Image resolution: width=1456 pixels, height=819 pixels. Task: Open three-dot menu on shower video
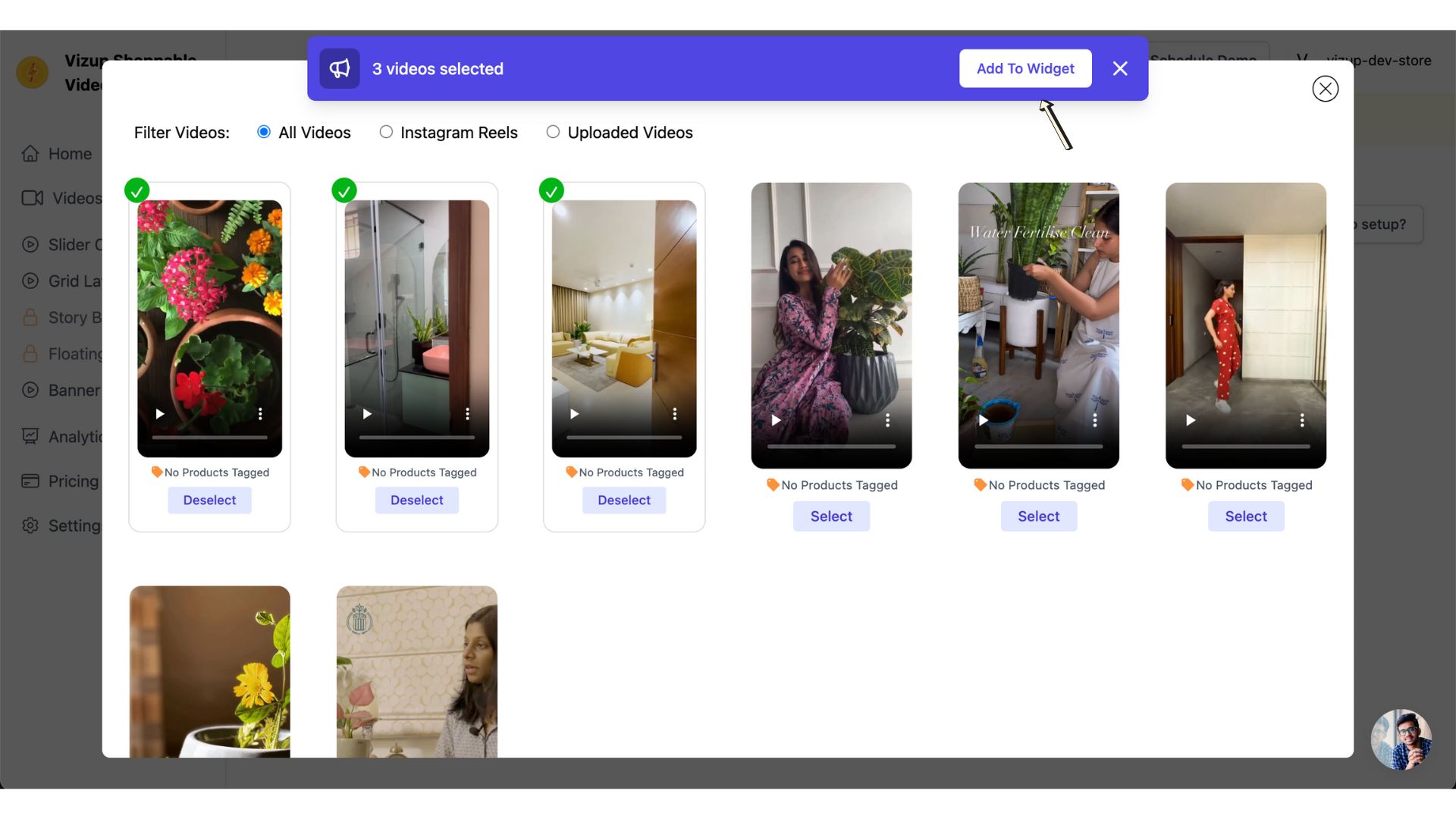pos(467,414)
